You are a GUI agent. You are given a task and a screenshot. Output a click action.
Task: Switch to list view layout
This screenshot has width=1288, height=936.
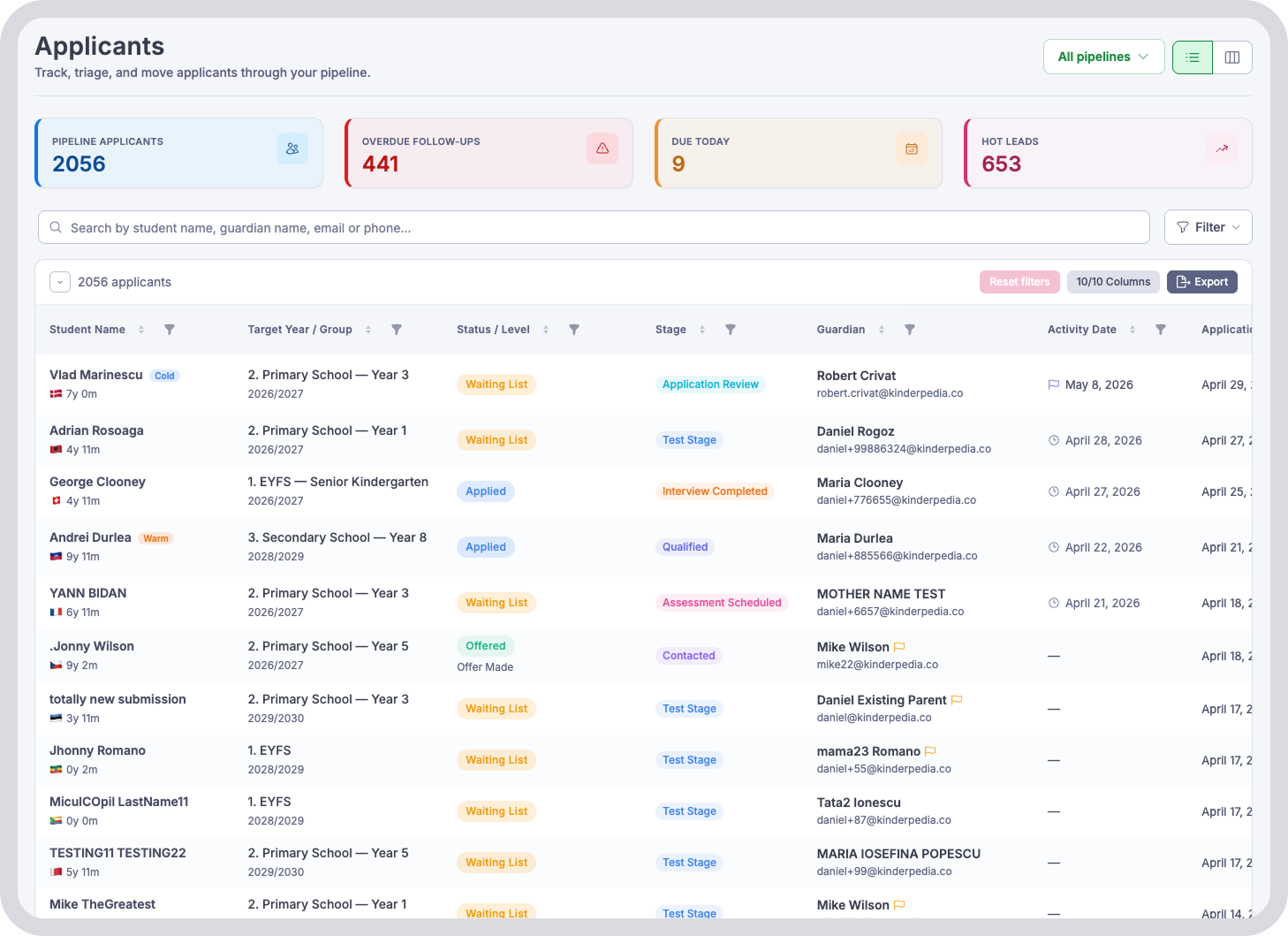point(1193,57)
